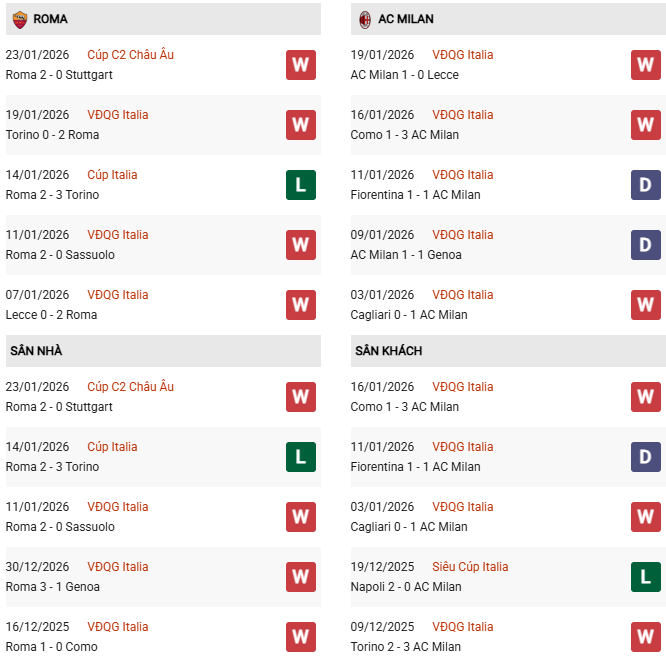Open the VĐQG Italia link dated 07/01/2026

click(118, 295)
